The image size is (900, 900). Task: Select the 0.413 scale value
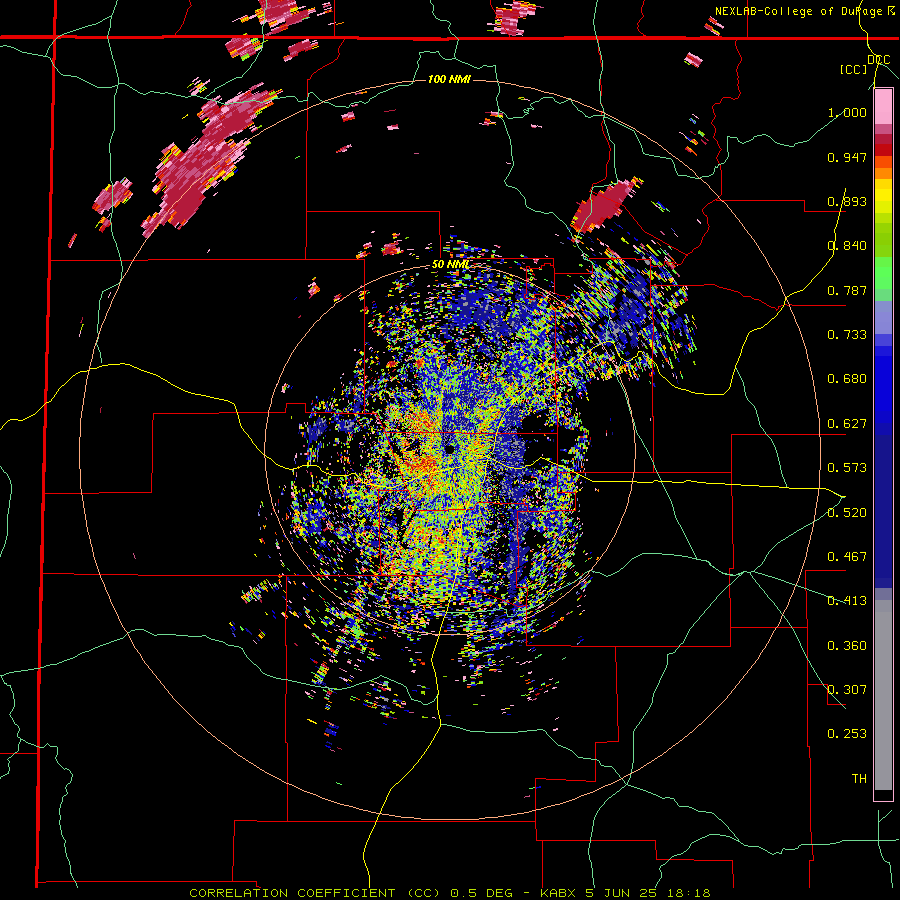(x=847, y=601)
